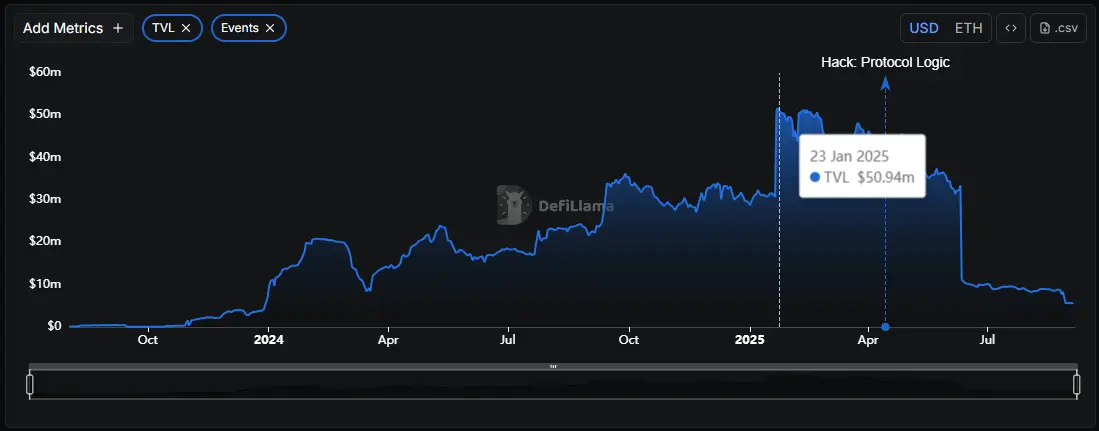Click the DefiLlama watermark logo
Viewport: 1099px width, 431px height.
click(513, 205)
